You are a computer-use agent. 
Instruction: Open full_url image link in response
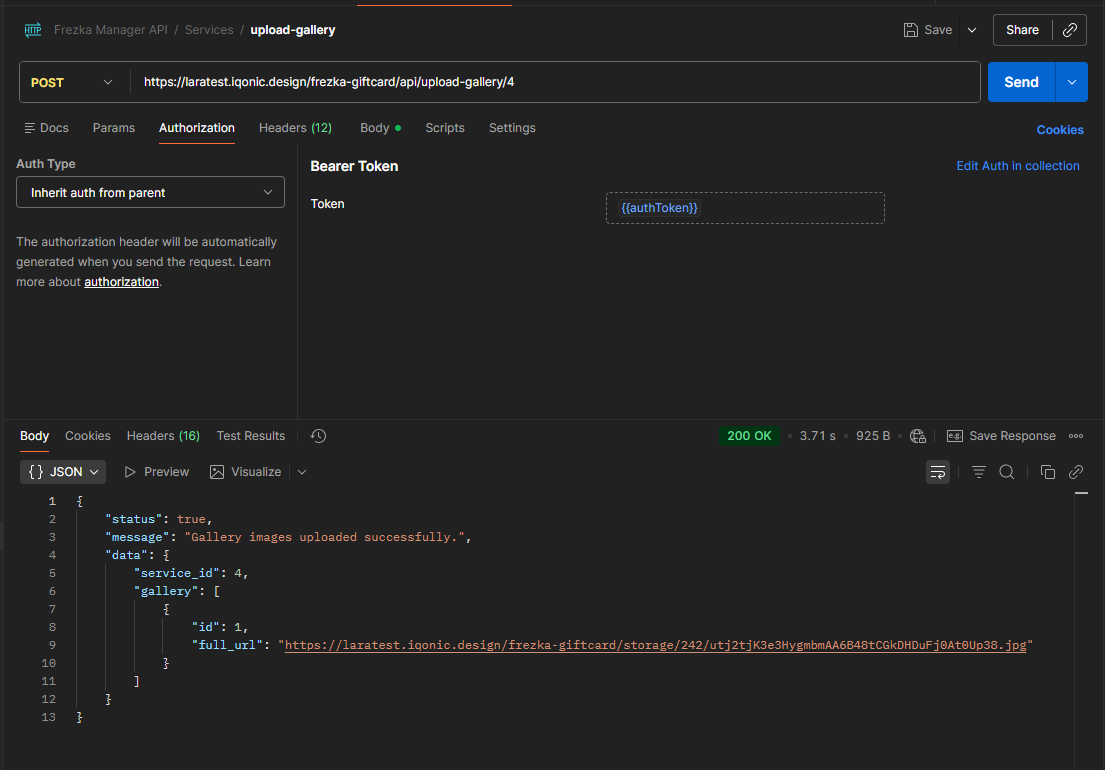[x=655, y=645]
